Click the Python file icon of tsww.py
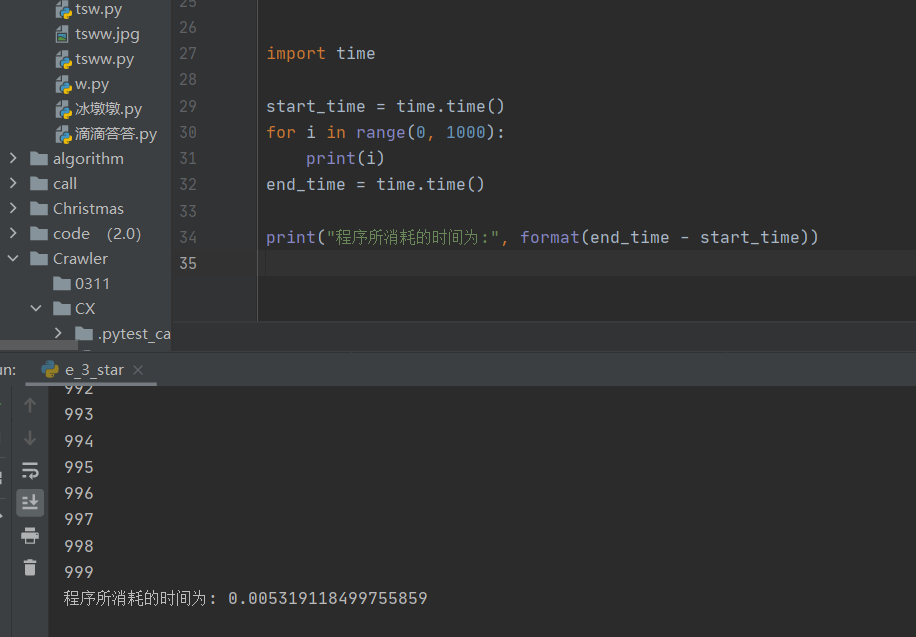The height and width of the screenshot is (637, 916). (63, 60)
